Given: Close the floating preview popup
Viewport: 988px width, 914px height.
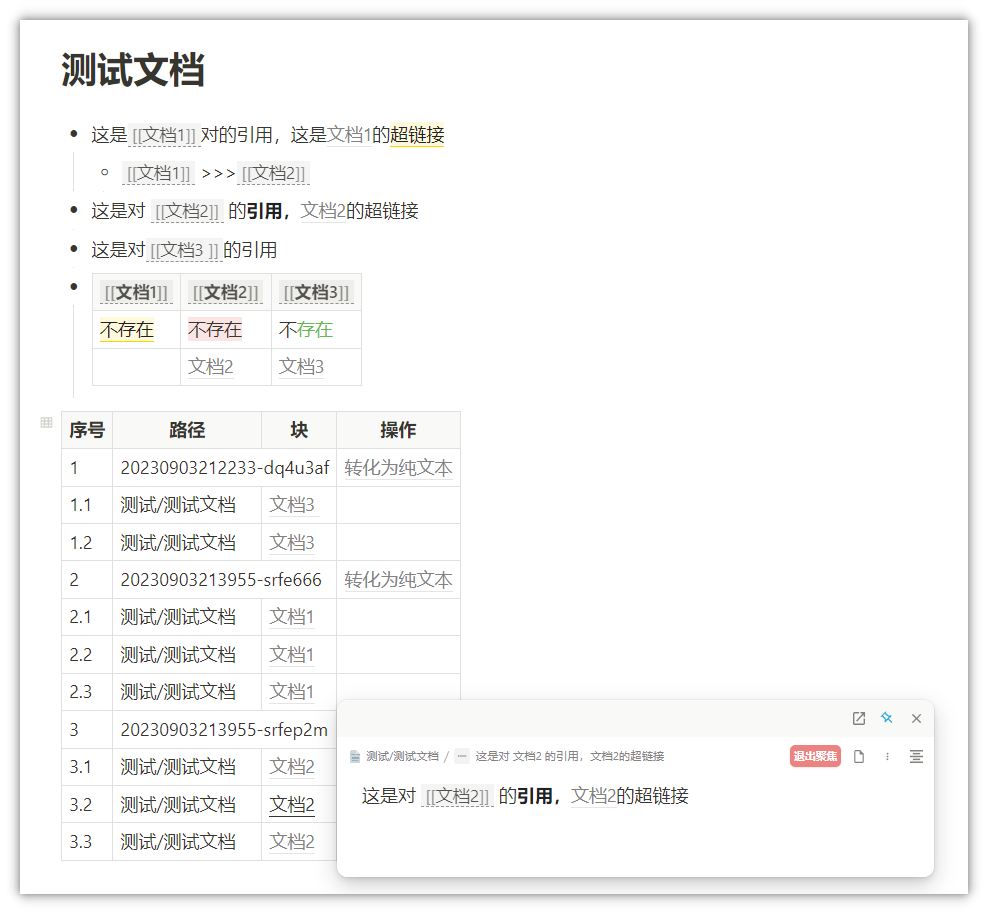Looking at the screenshot, I should (x=916, y=718).
